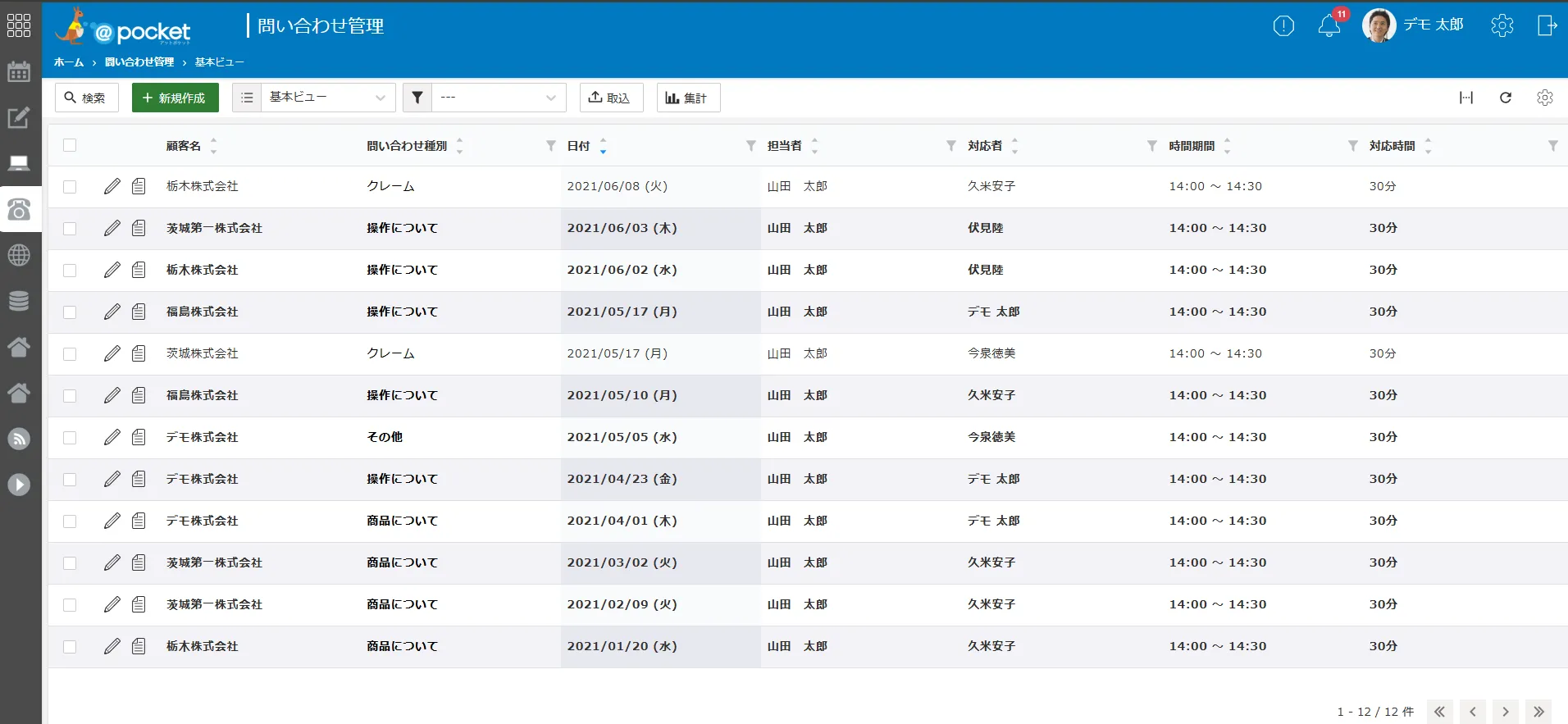
Task: Go to previous page of results
Action: point(1473,712)
